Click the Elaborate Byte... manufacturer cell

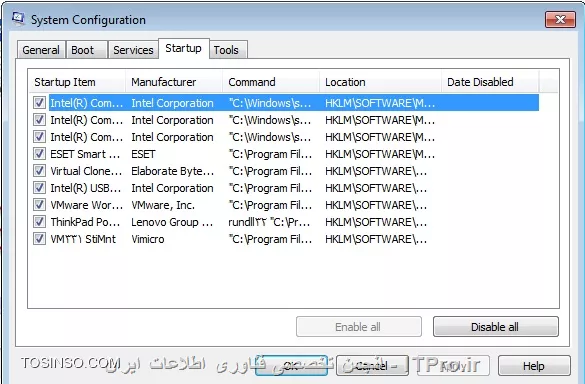tap(173, 171)
